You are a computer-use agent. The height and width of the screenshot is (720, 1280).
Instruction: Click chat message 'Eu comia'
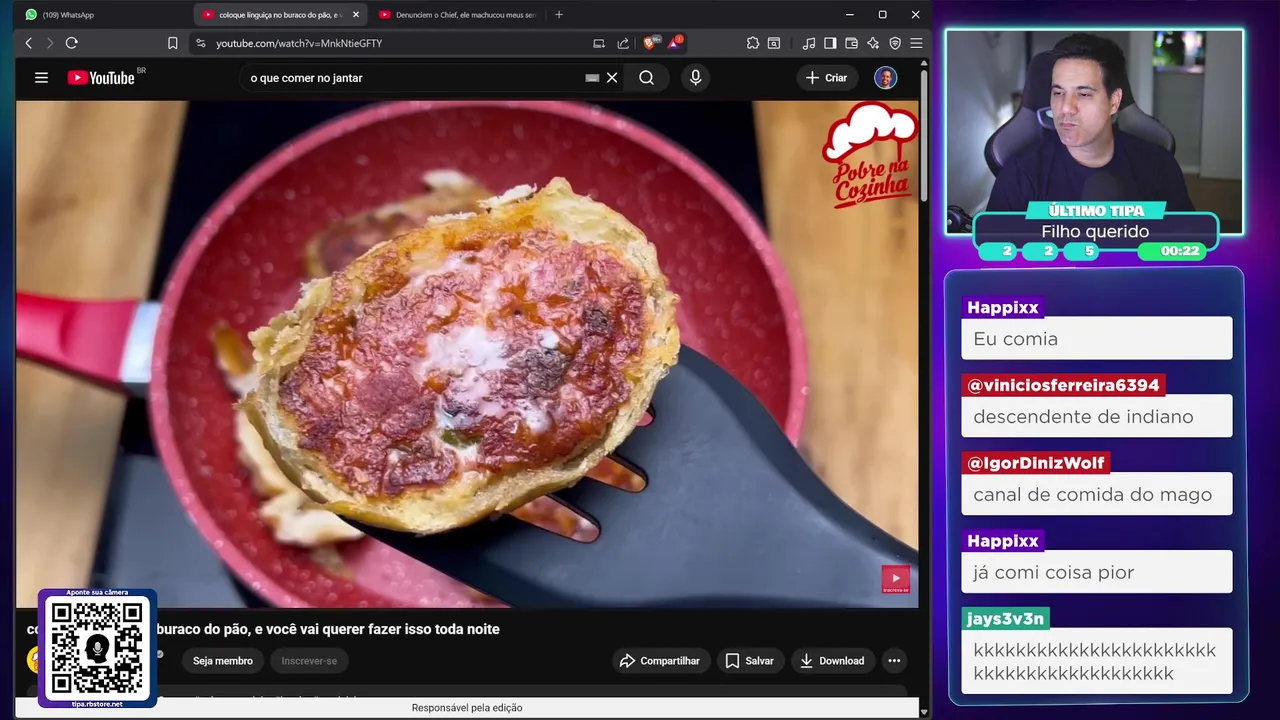pos(1096,338)
